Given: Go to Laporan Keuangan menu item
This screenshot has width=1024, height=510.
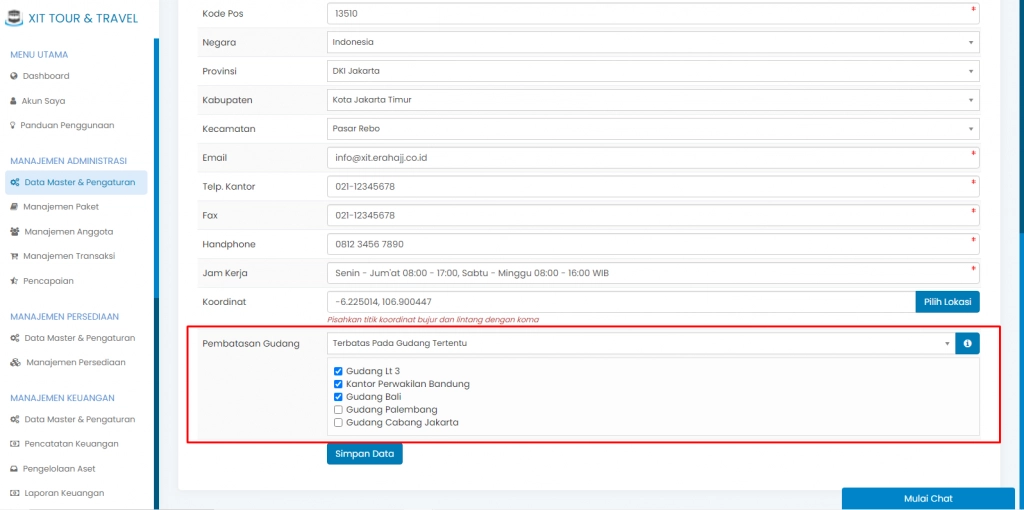Looking at the screenshot, I should pos(64,493).
